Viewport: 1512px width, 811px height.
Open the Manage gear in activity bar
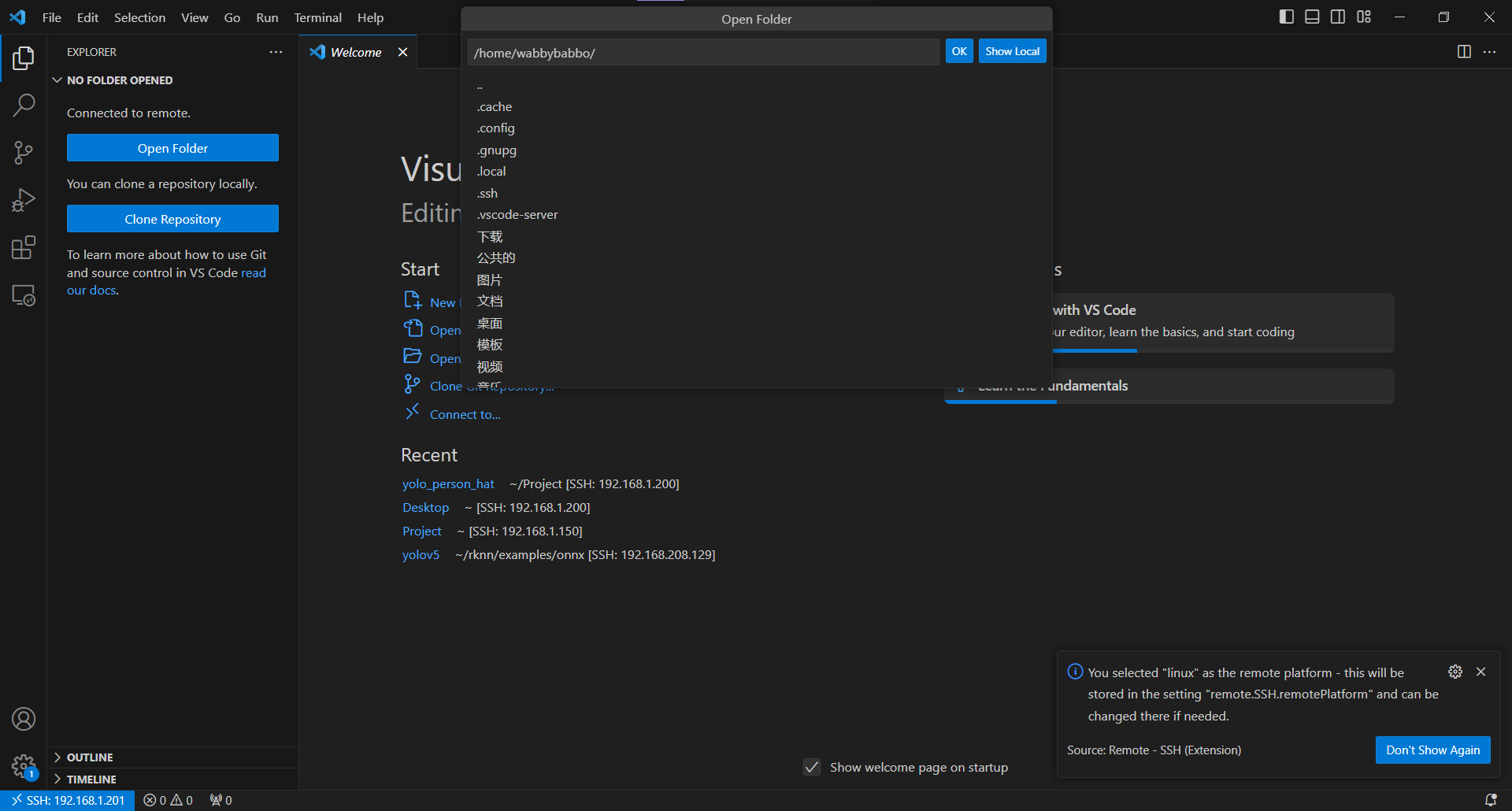pyautogui.click(x=24, y=766)
